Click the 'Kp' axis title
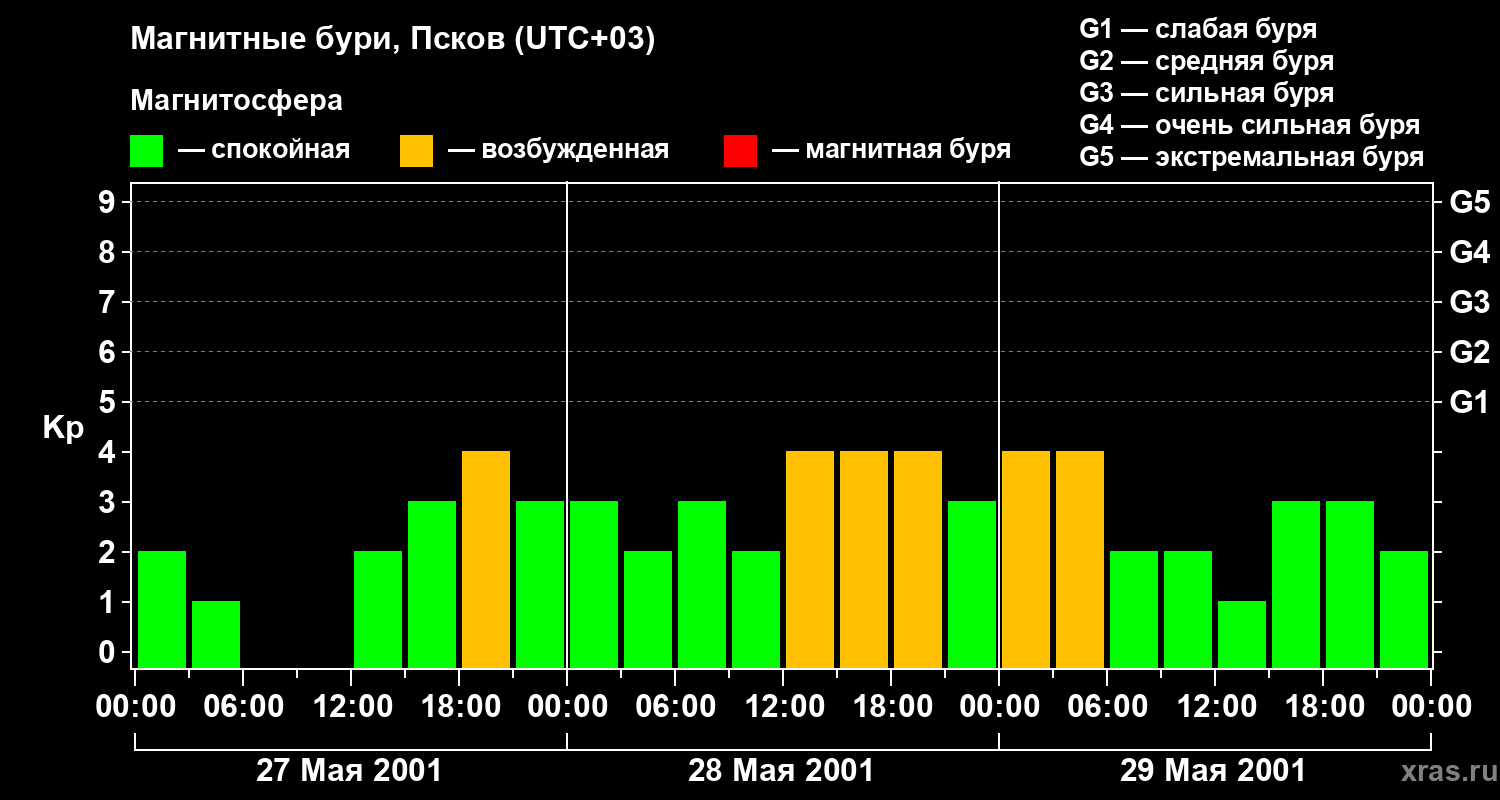 click(63, 428)
